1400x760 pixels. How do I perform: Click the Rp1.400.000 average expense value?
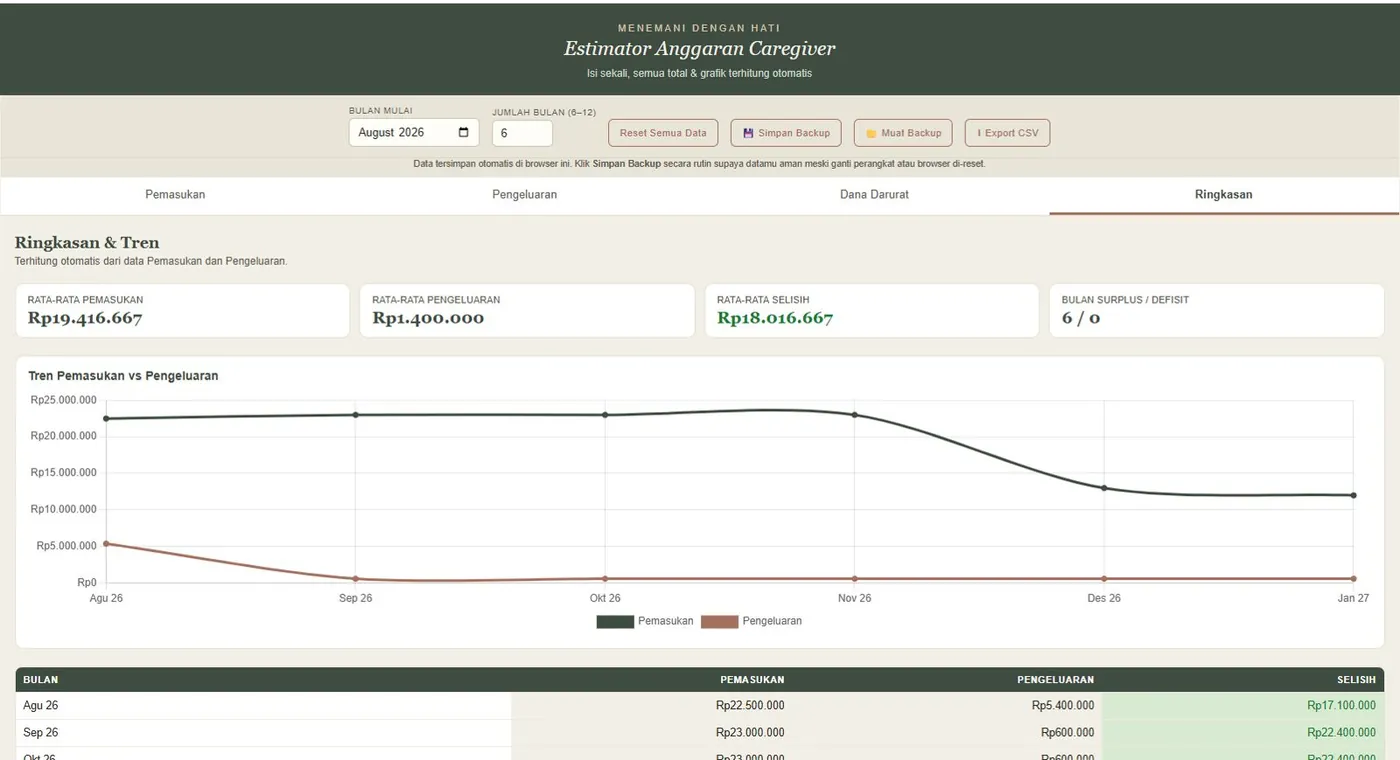pyautogui.click(x=428, y=319)
